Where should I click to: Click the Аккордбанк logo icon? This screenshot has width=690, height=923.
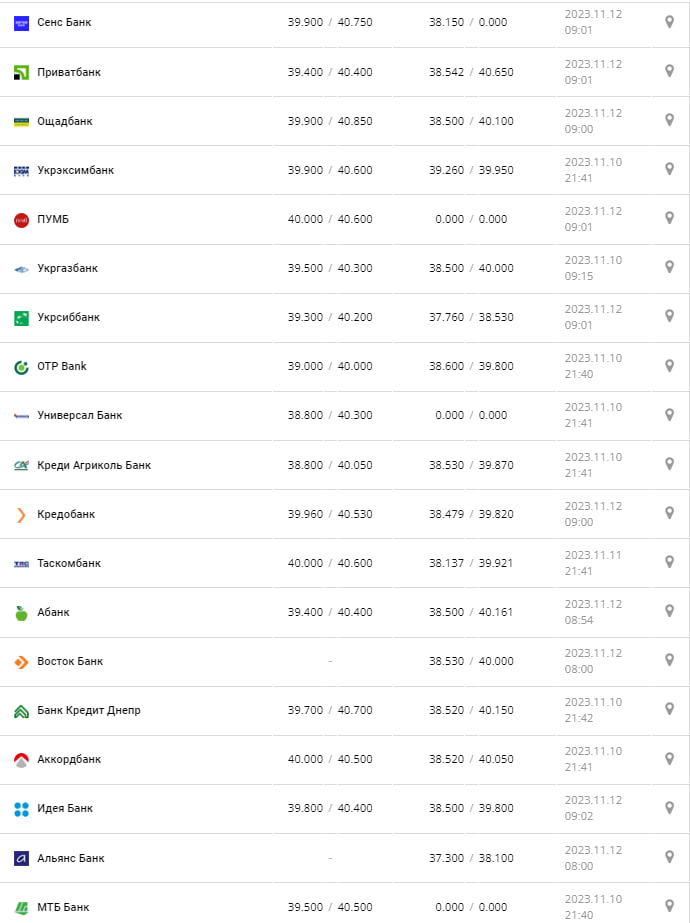(x=21, y=760)
